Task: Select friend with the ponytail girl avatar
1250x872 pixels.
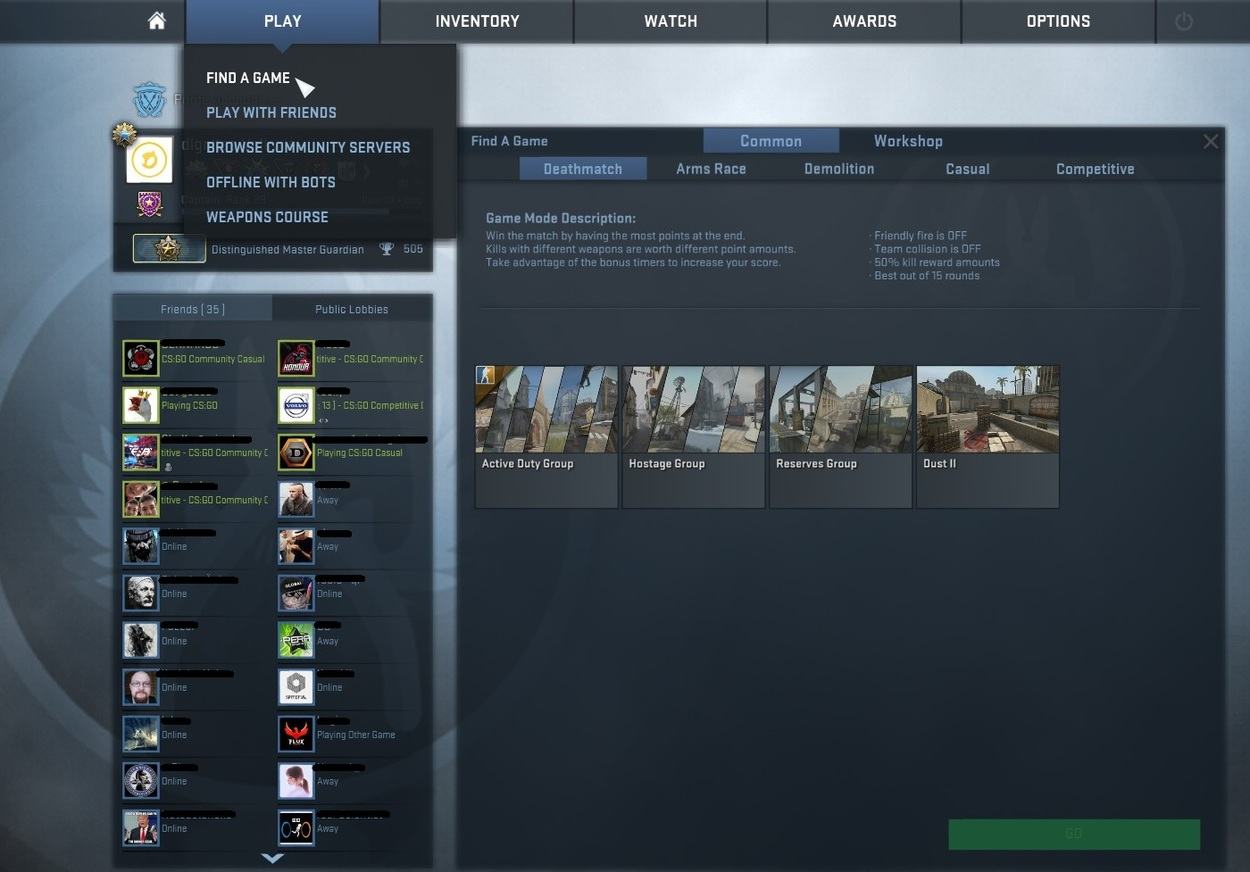Action: coord(296,781)
